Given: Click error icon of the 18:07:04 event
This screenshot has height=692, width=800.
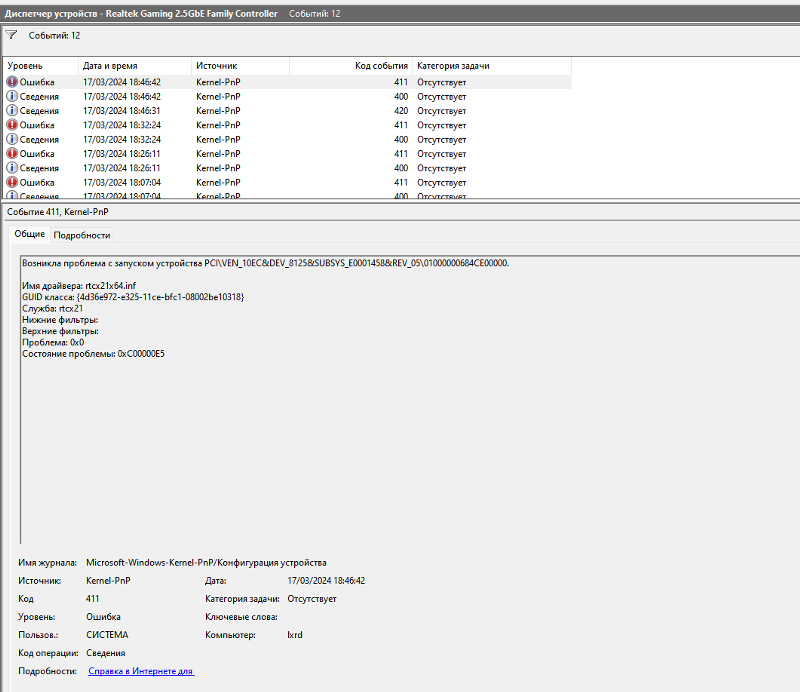Looking at the screenshot, I should coord(12,183).
